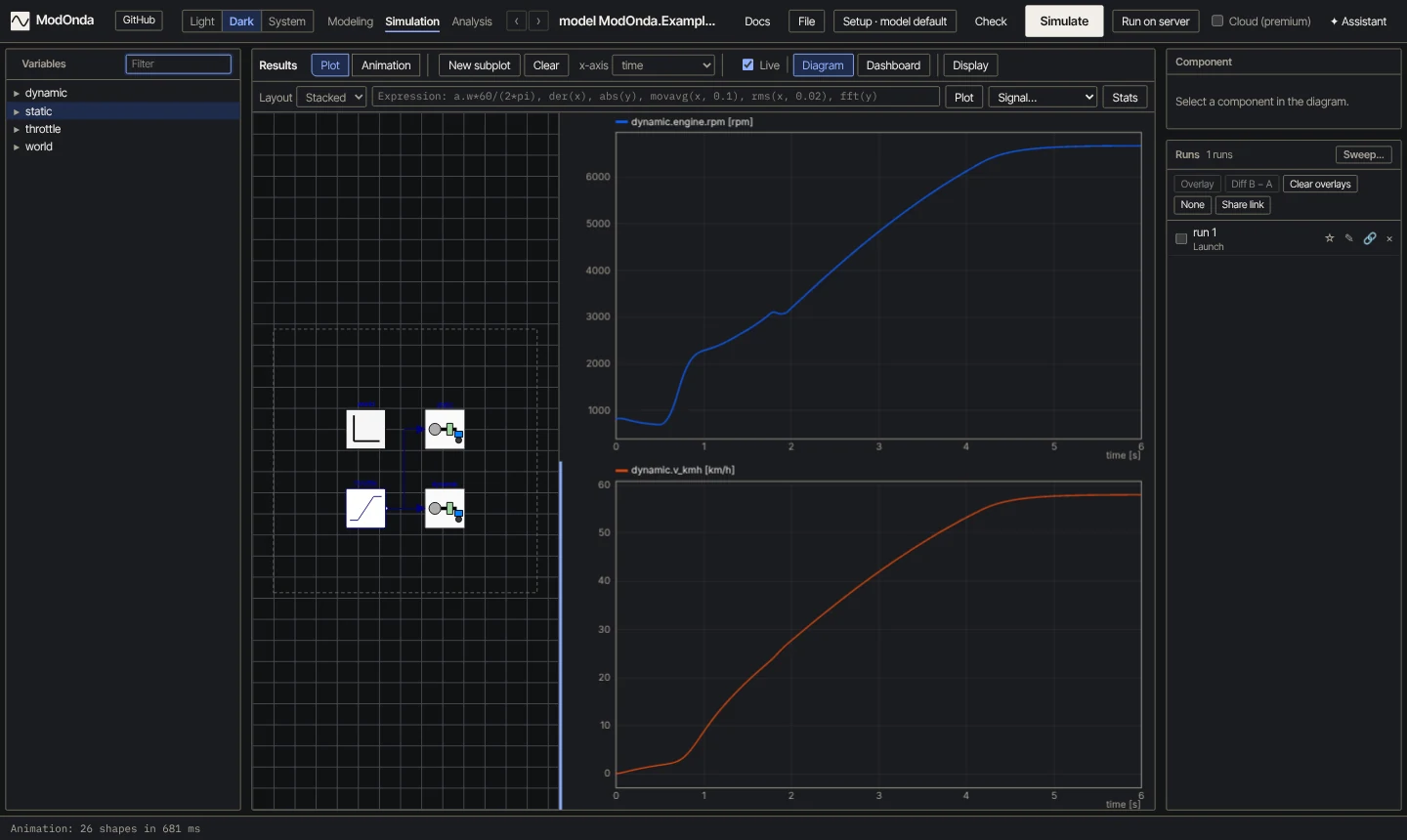
Task: Open the Assistant panel
Action: pyautogui.click(x=1358, y=21)
